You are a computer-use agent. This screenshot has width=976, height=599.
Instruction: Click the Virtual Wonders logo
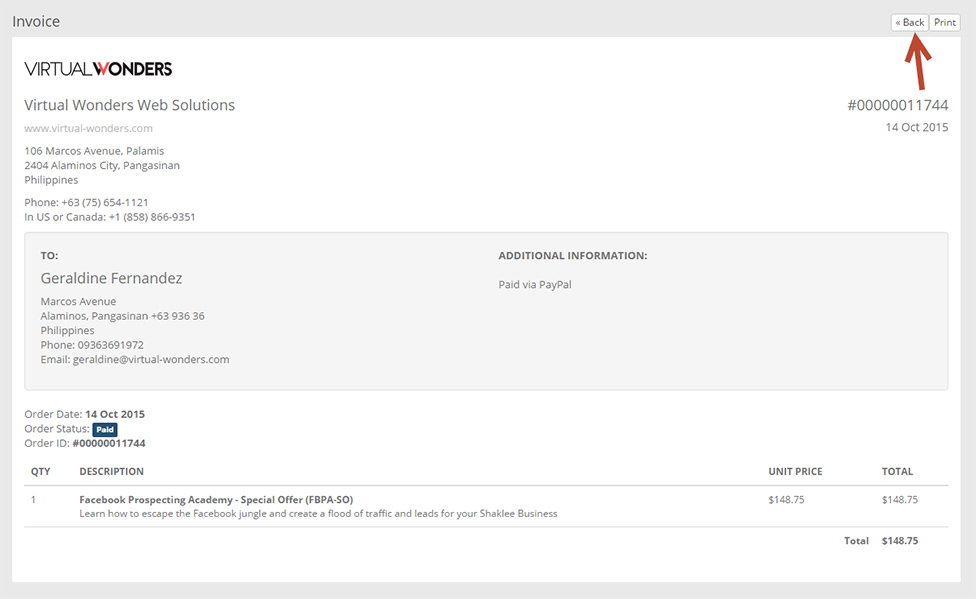(x=98, y=68)
